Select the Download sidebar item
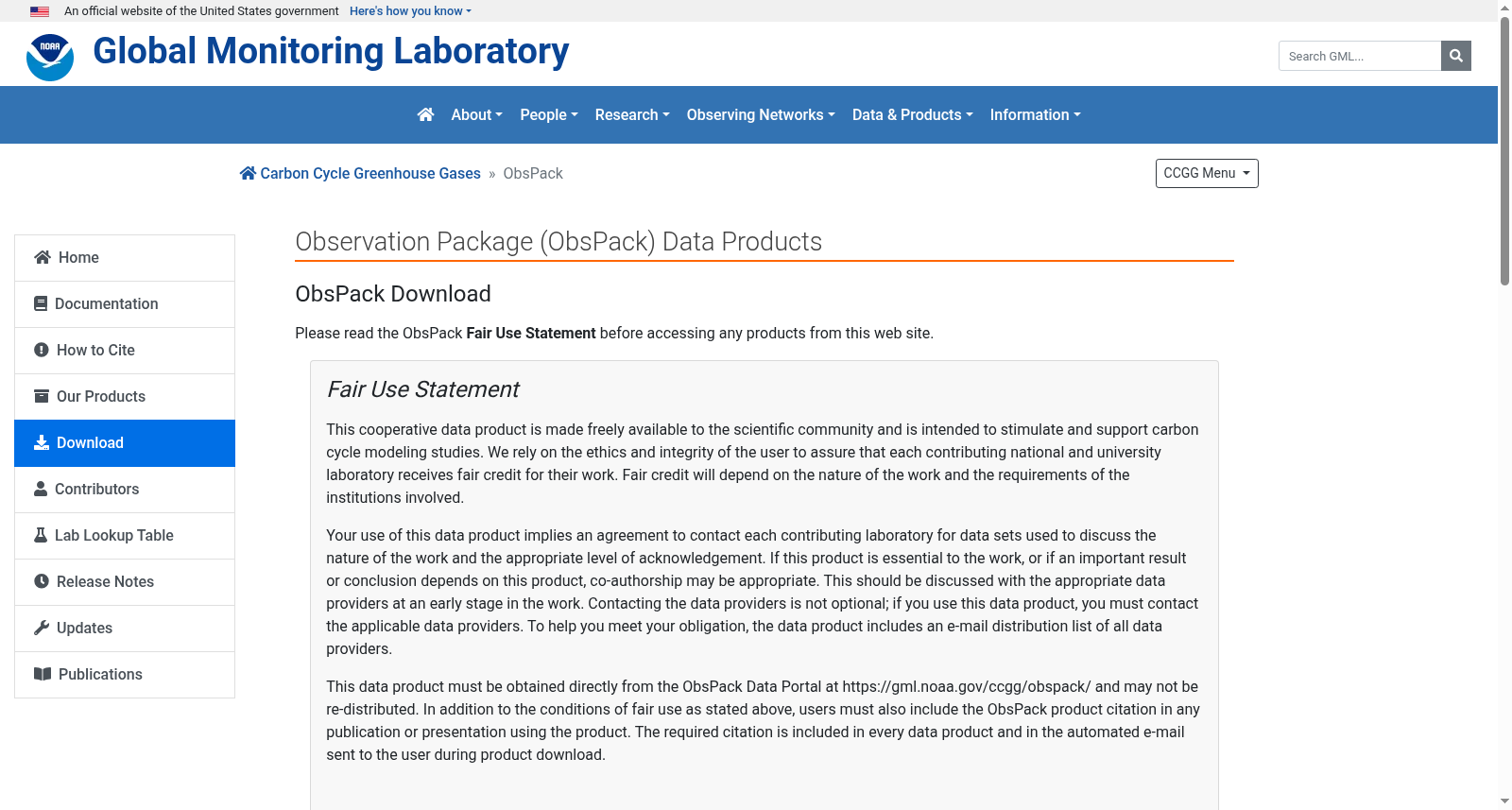The image size is (1512, 810). pos(125,443)
